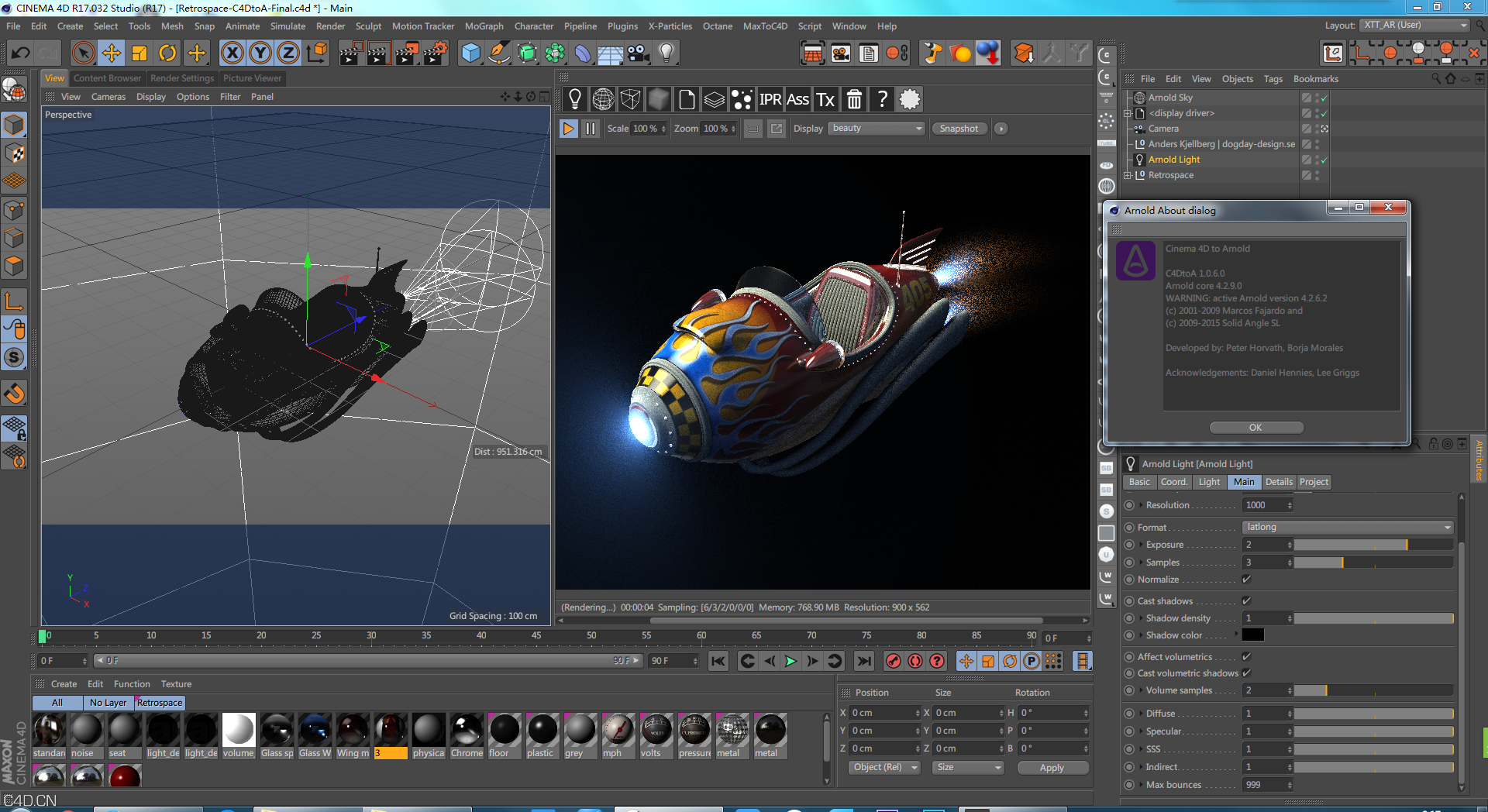Open the Tx manager icon
Viewport: 1488px width, 812px height.
click(x=825, y=99)
